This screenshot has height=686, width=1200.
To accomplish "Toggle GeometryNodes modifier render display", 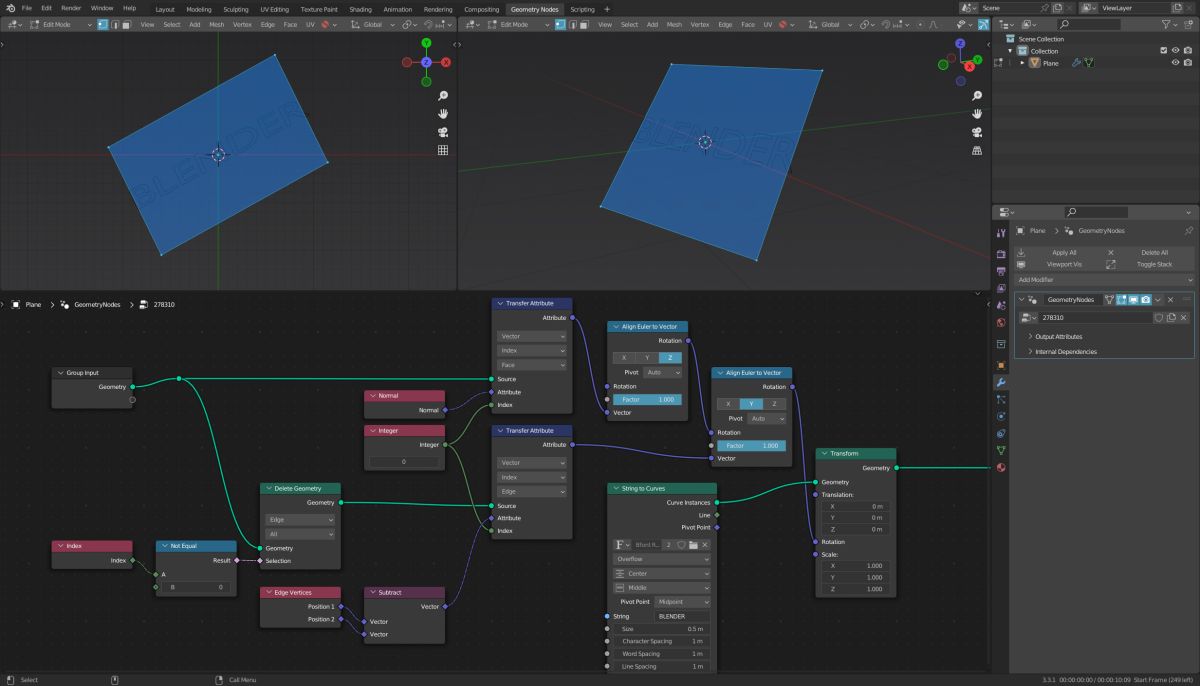I will [x=1145, y=300].
